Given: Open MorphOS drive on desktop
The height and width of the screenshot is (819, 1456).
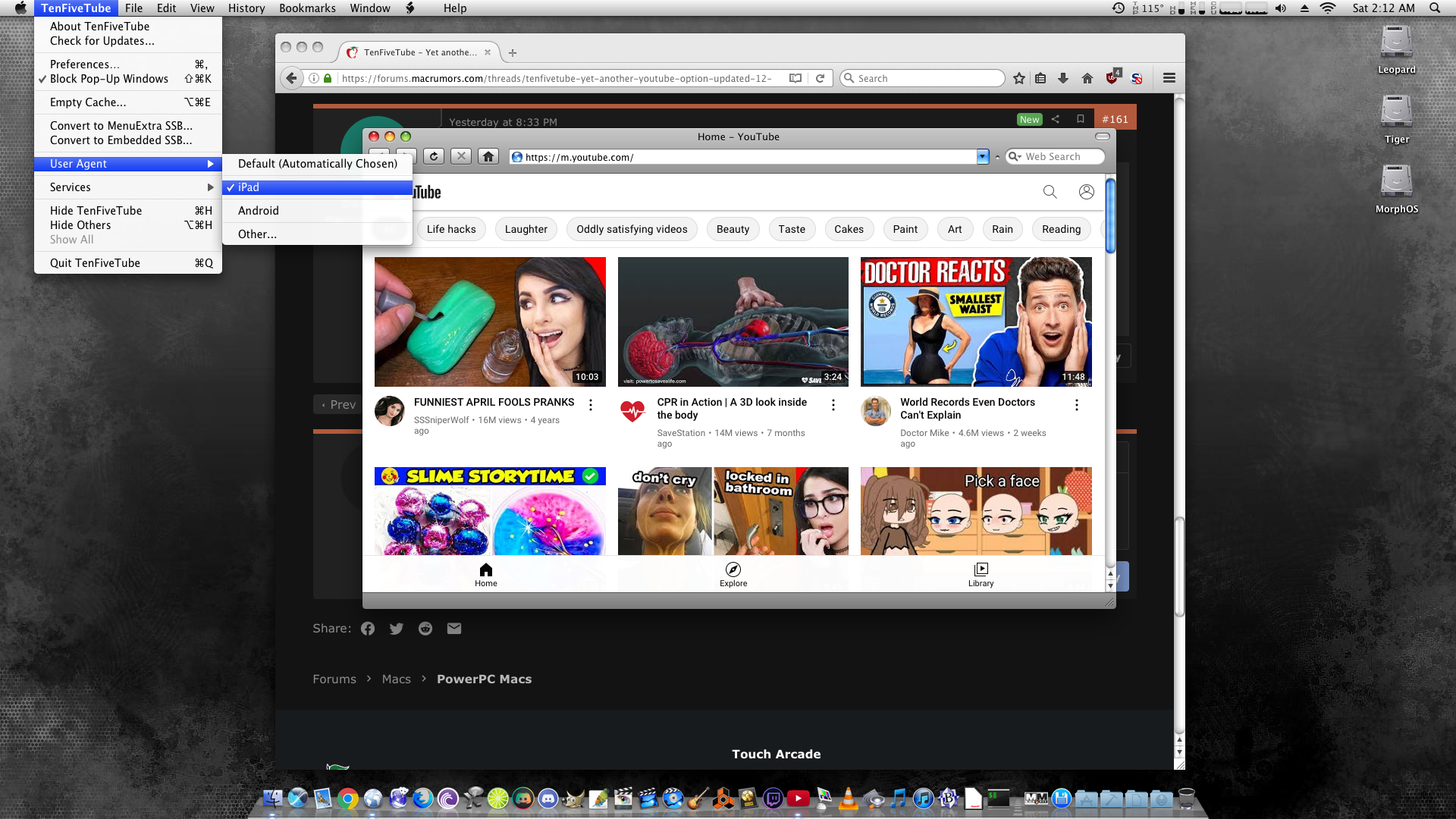Looking at the screenshot, I should point(1396,190).
